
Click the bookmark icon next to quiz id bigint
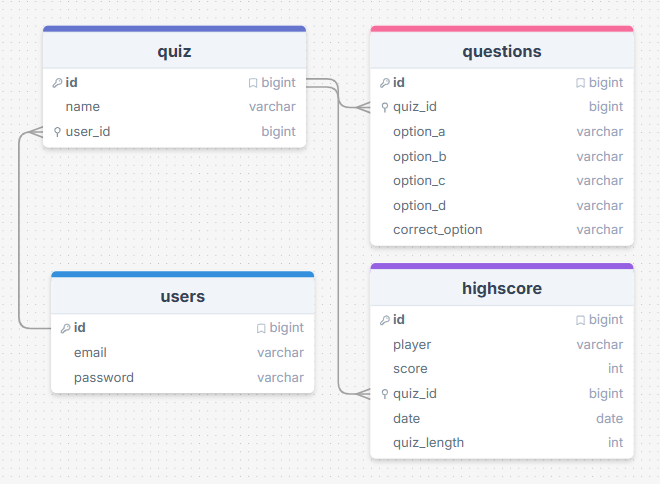253,83
